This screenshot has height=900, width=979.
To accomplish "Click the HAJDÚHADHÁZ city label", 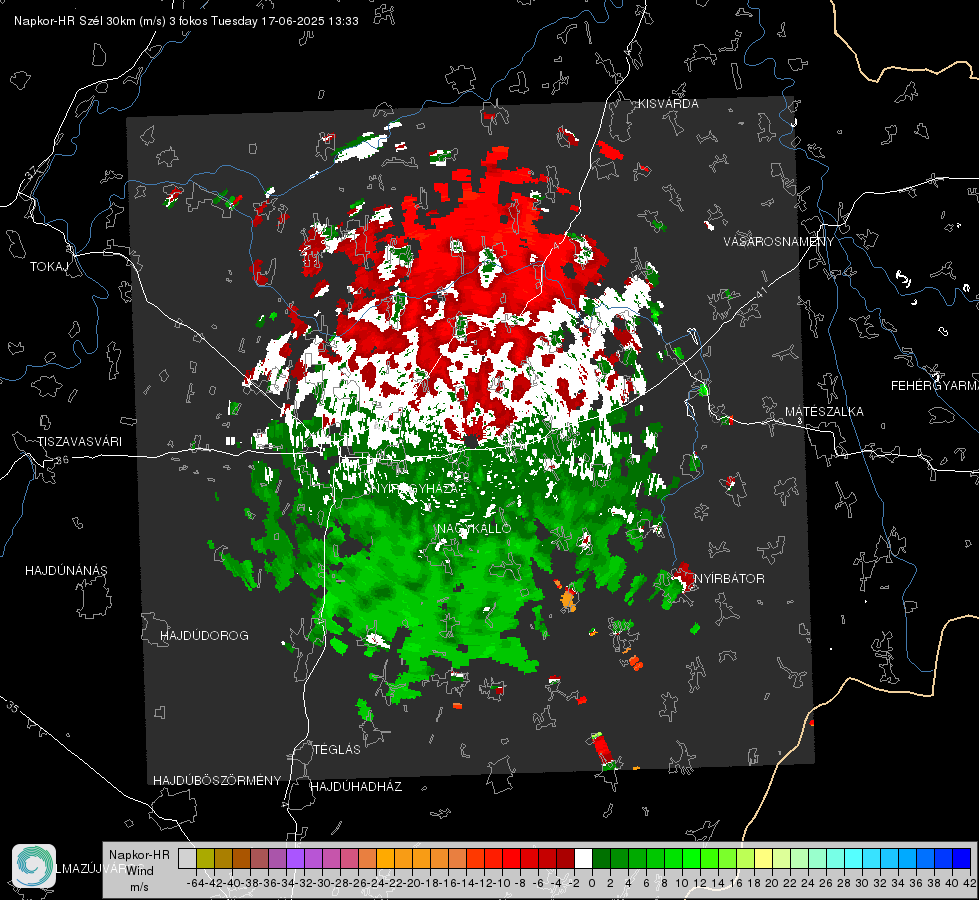I will [356, 787].
